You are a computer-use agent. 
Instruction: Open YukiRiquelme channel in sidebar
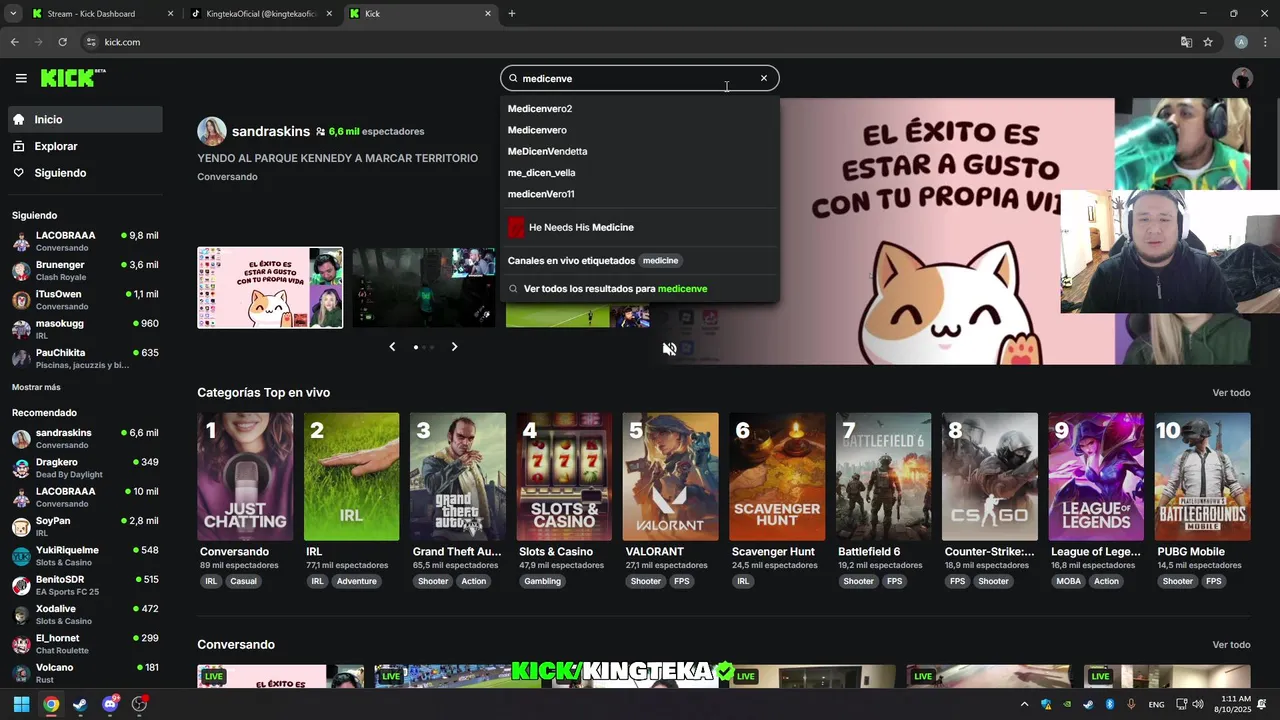(85, 556)
